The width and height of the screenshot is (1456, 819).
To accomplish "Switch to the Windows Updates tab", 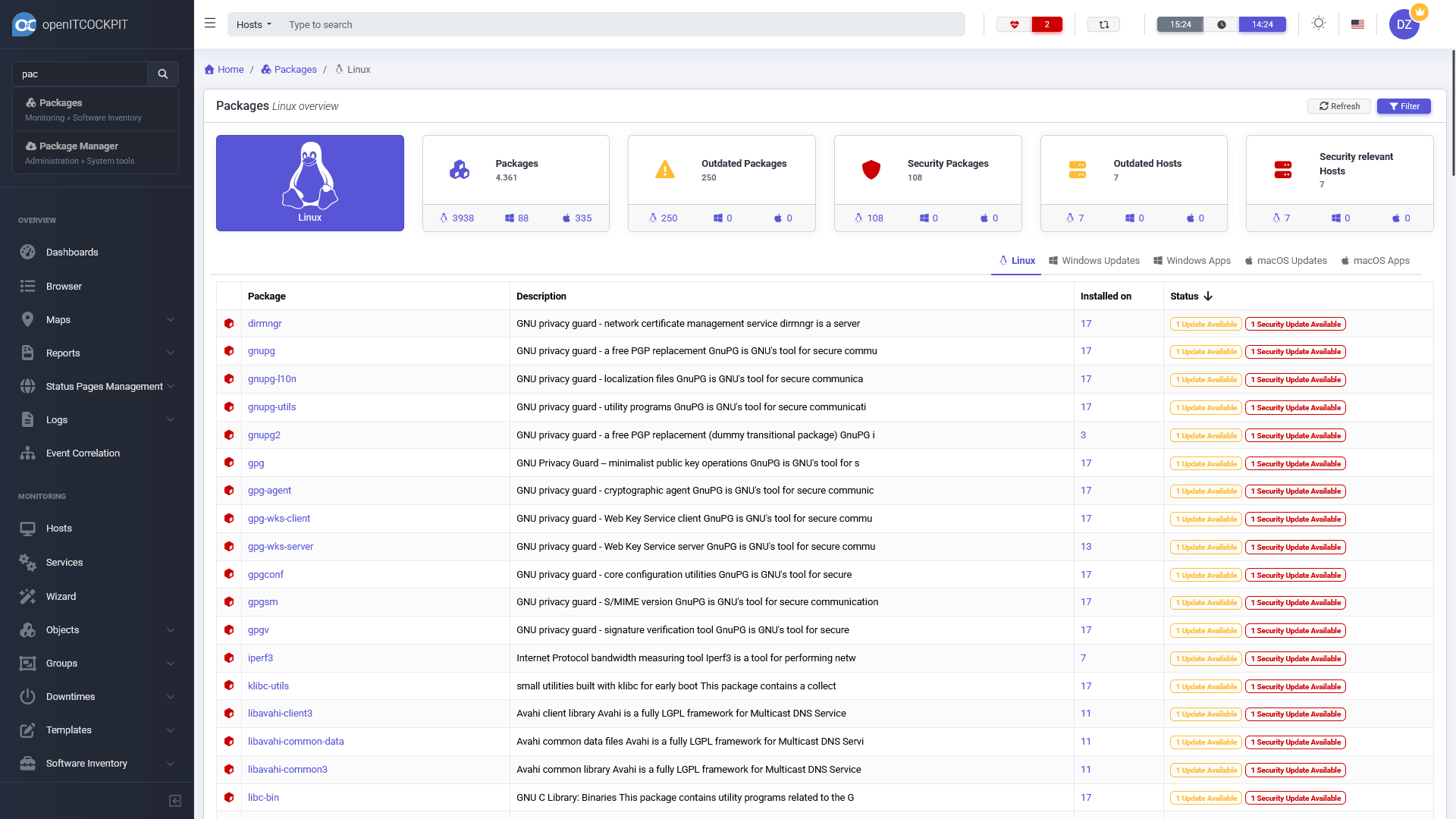I will tap(1094, 260).
